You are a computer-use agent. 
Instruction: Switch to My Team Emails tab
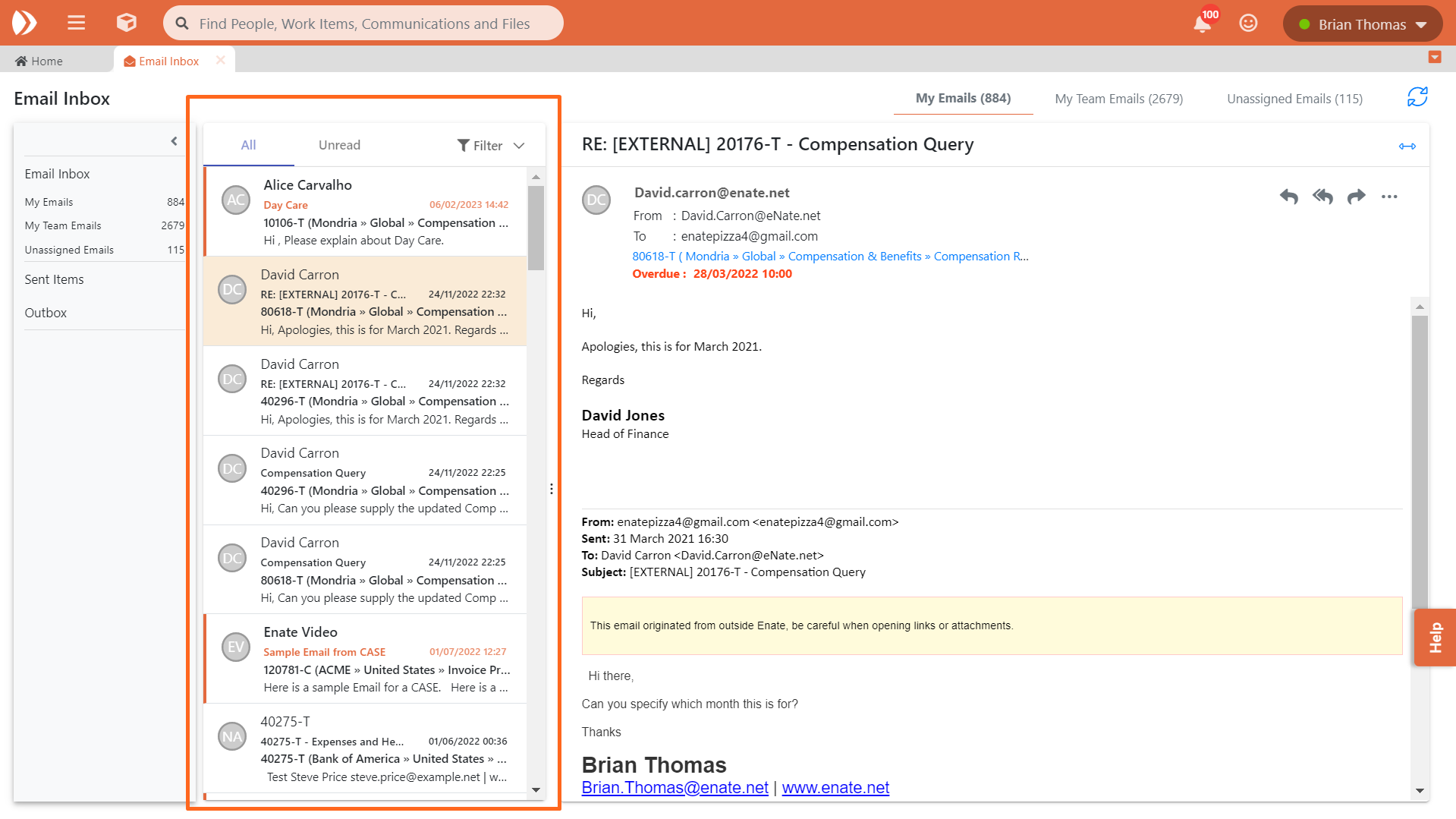click(x=1118, y=99)
